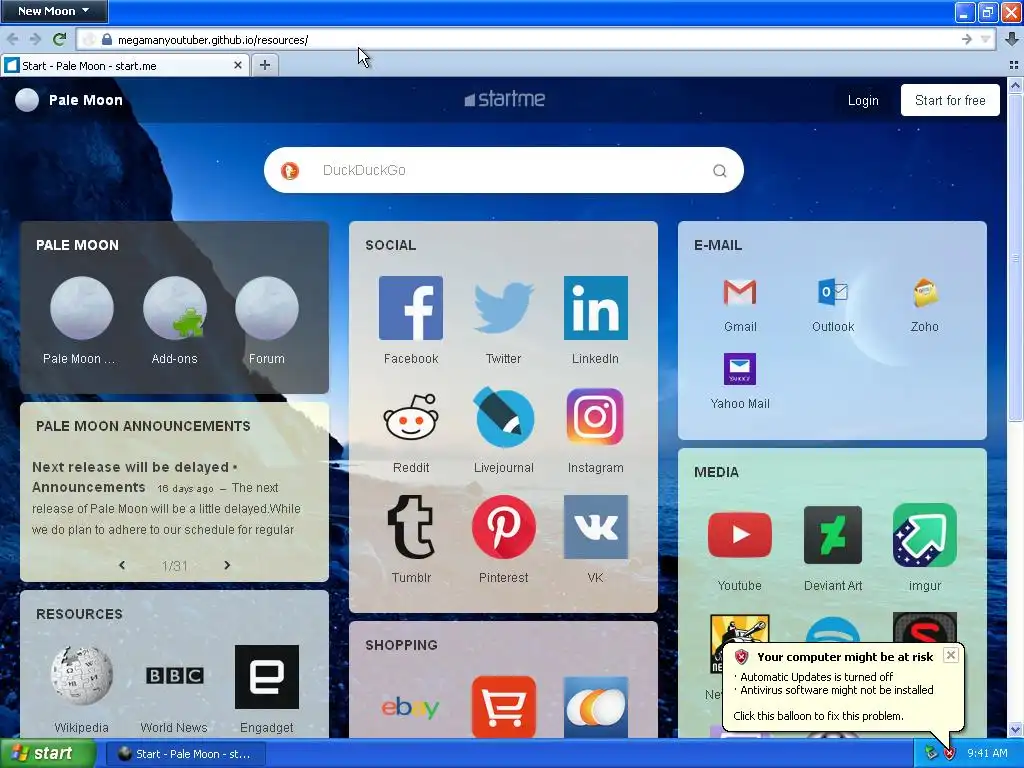The width and height of the screenshot is (1024, 768).
Task: Open the ebay shopping icon
Action: [x=411, y=708]
